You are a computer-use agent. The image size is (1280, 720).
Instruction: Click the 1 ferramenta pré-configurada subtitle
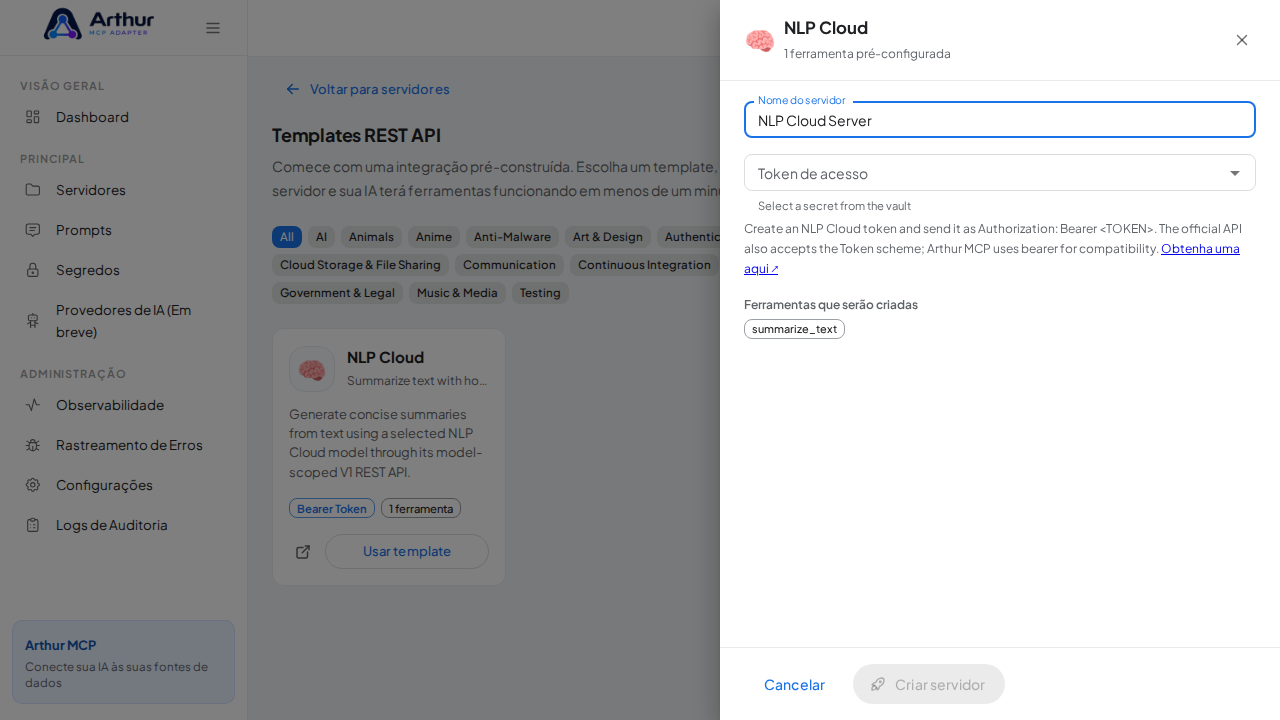[867, 54]
